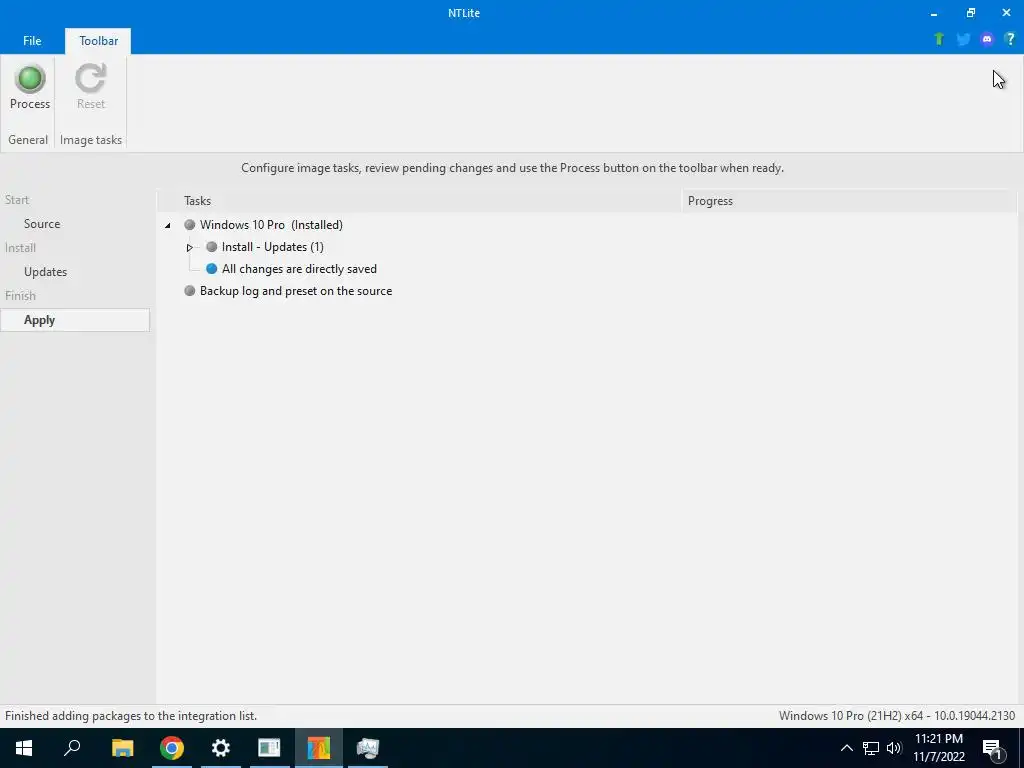The height and width of the screenshot is (768, 1024).
Task: Open the Windows Start menu
Action: [x=24, y=748]
